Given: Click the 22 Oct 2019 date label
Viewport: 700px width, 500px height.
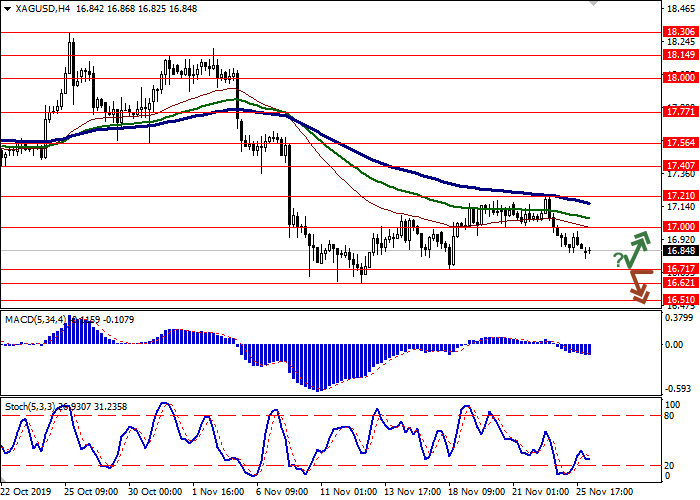Looking at the screenshot, I should [27, 491].
